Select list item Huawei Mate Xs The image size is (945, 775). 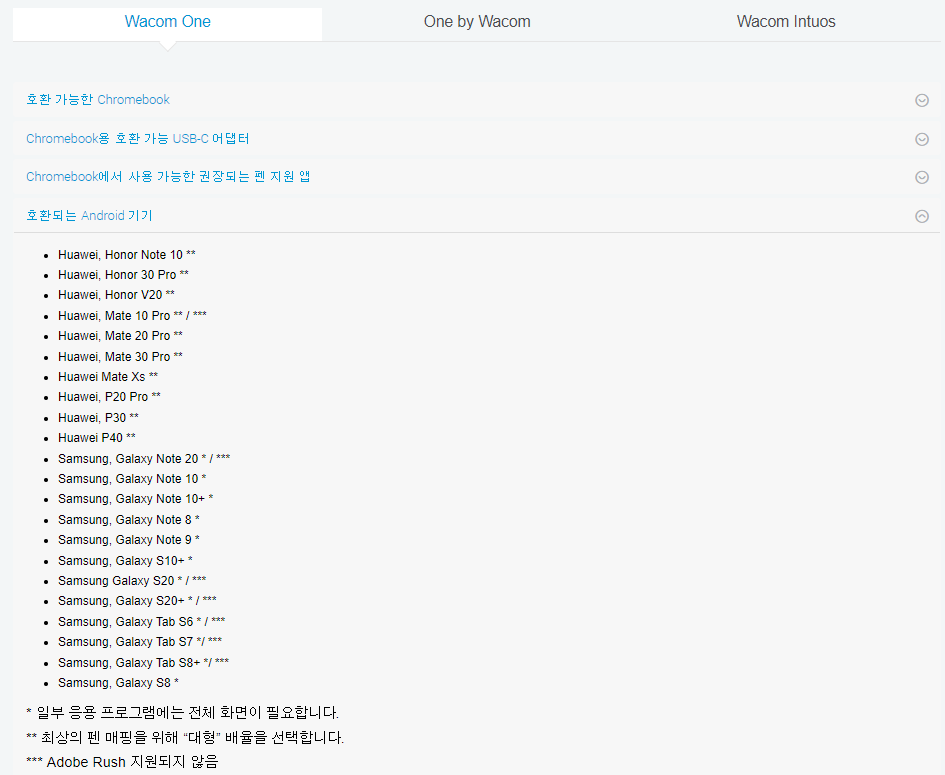(108, 377)
